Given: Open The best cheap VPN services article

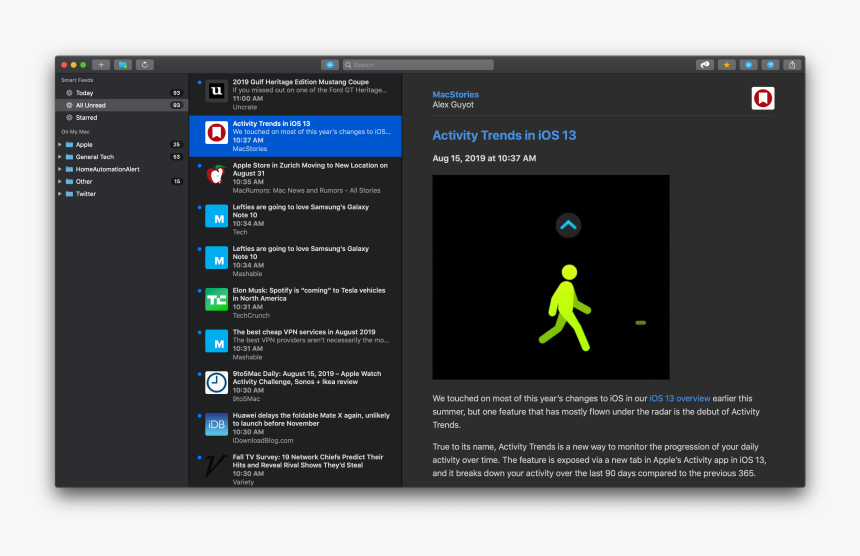Looking at the screenshot, I should click(x=295, y=344).
